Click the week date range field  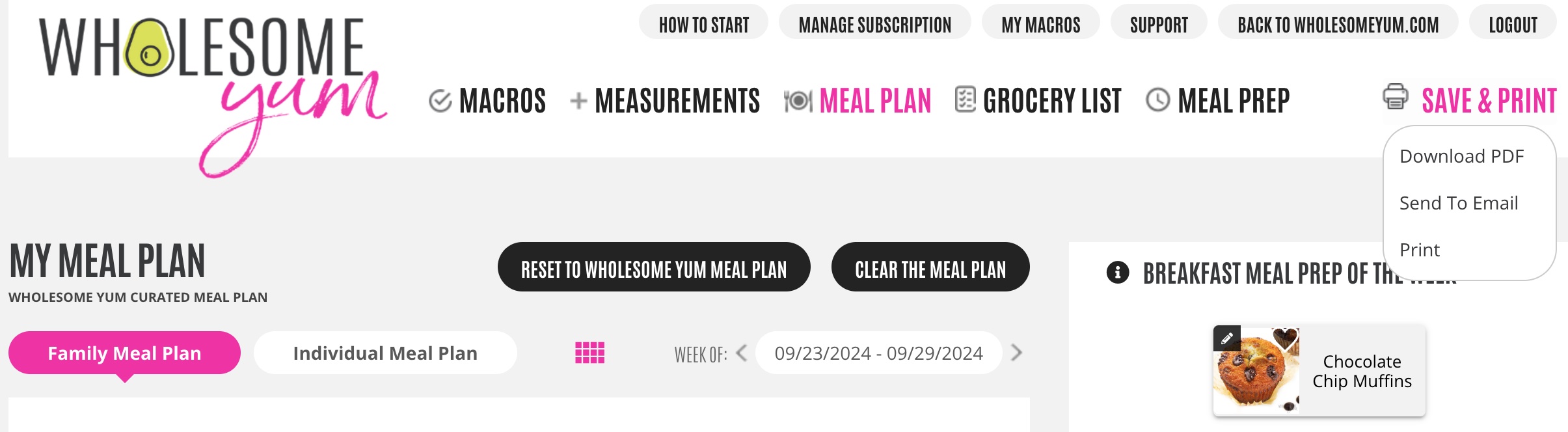pyautogui.click(x=878, y=353)
